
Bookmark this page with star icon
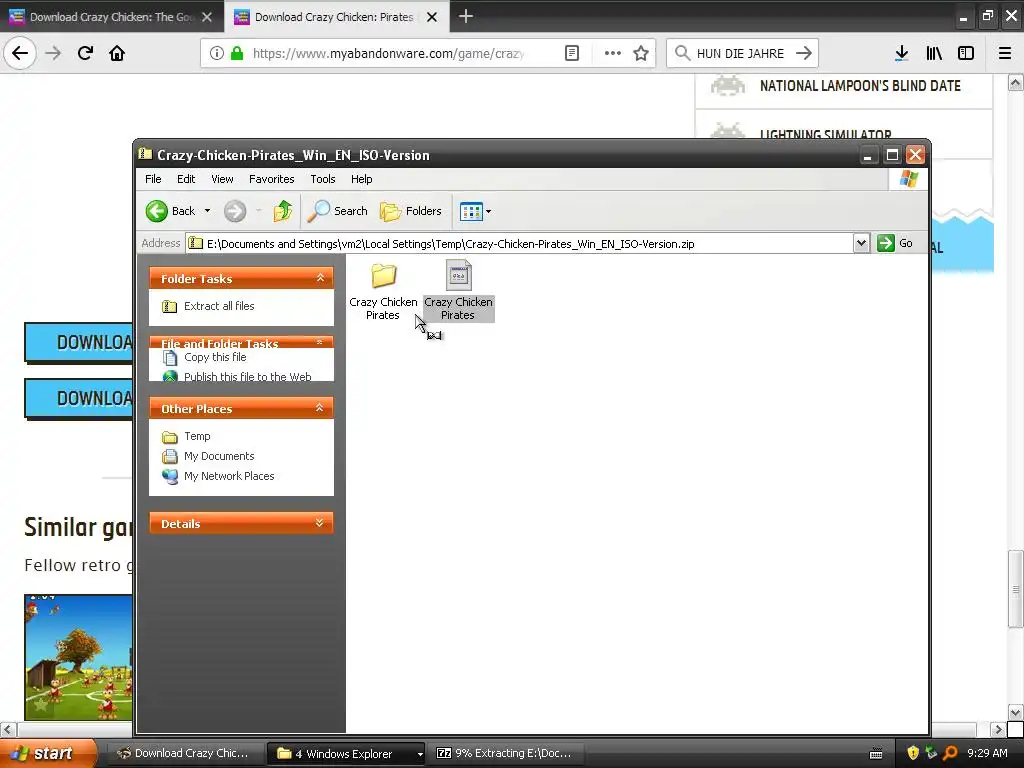(641, 53)
